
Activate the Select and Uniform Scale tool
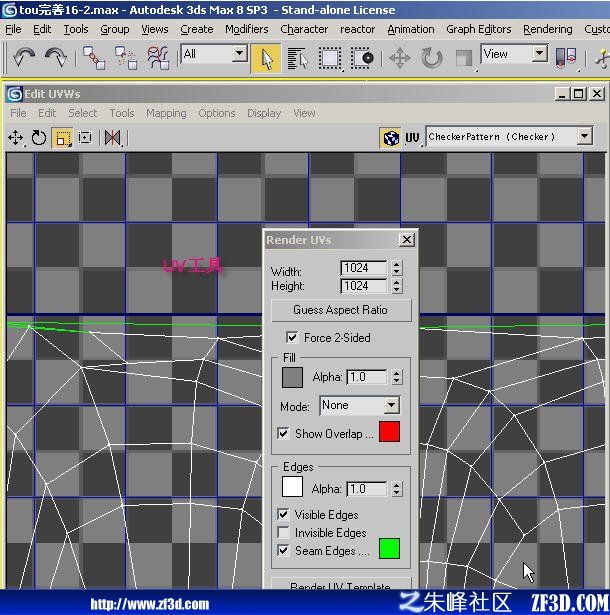[x=464, y=59]
